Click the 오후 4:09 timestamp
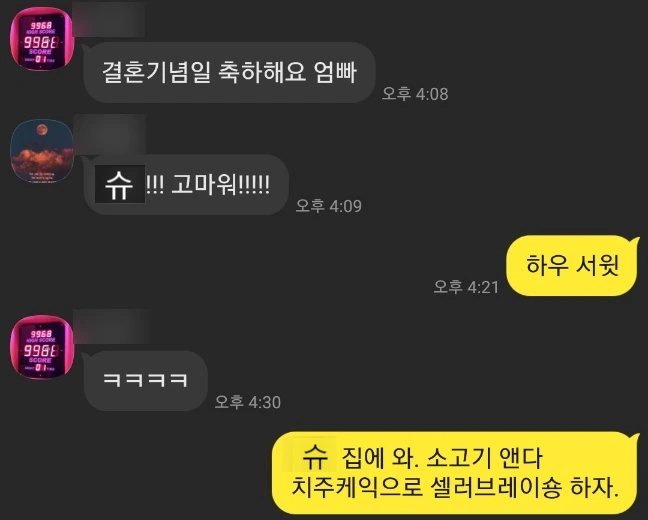This screenshot has height=520, width=648. click(329, 206)
